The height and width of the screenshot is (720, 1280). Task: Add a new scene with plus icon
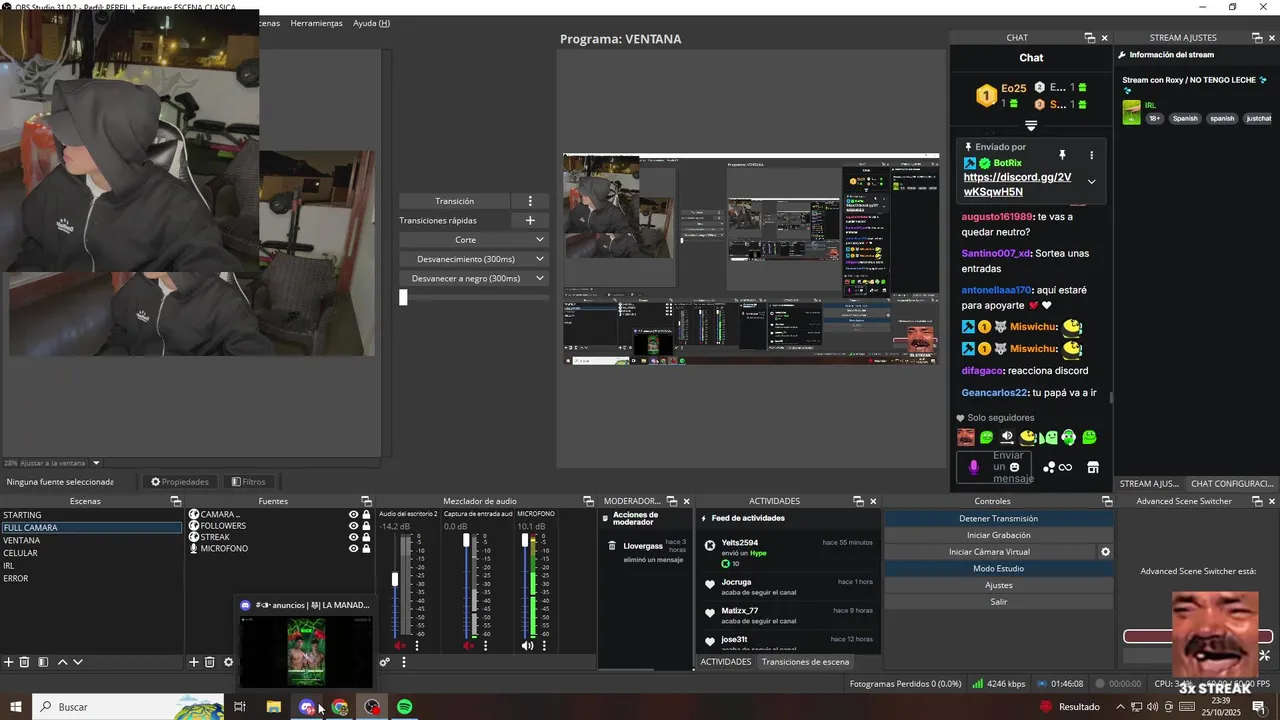click(x=9, y=662)
